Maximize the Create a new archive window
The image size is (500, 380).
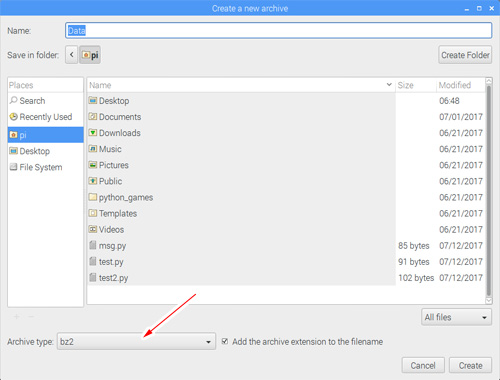click(x=479, y=8)
